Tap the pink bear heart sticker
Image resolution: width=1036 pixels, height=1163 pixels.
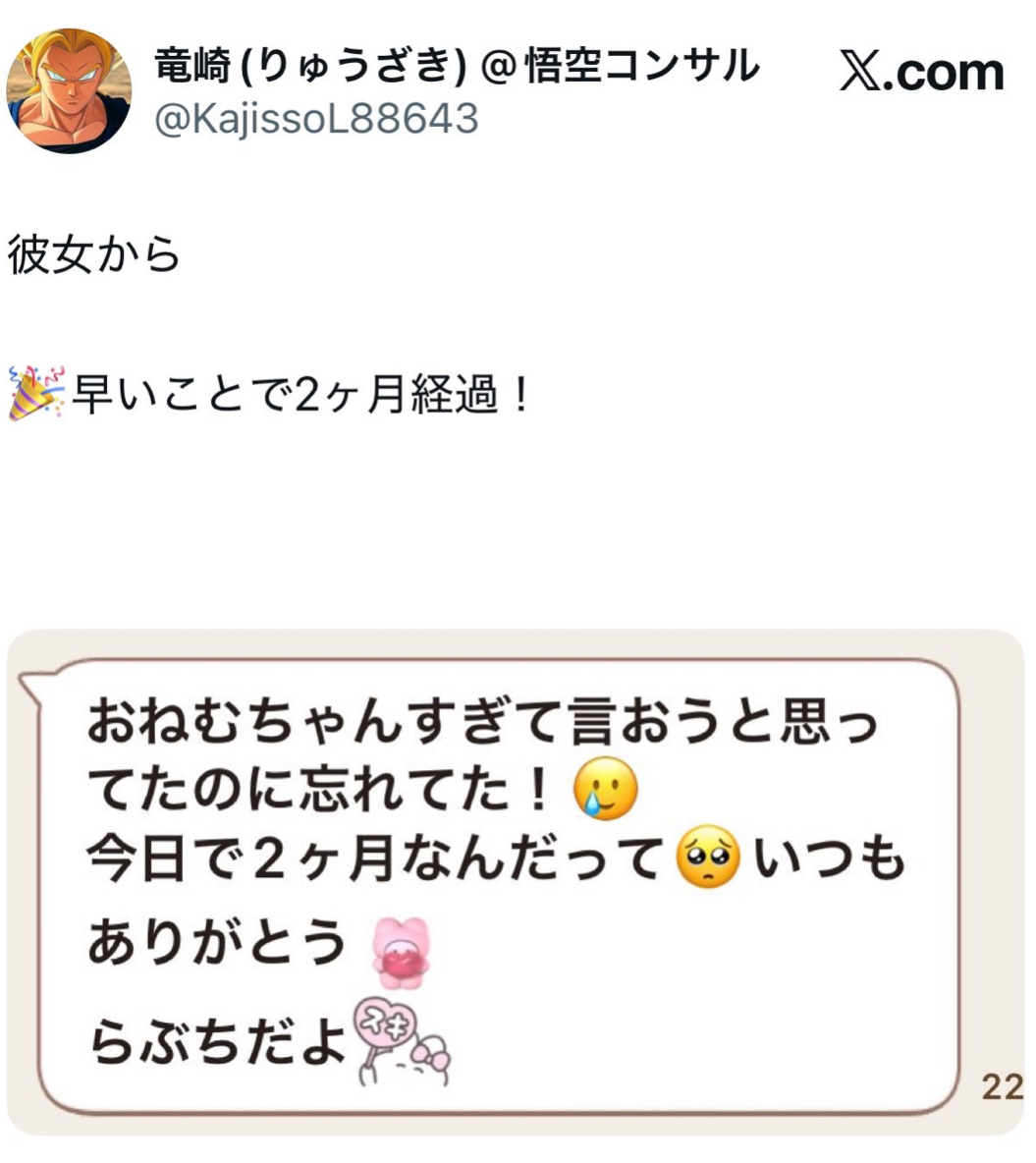pos(402,953)
